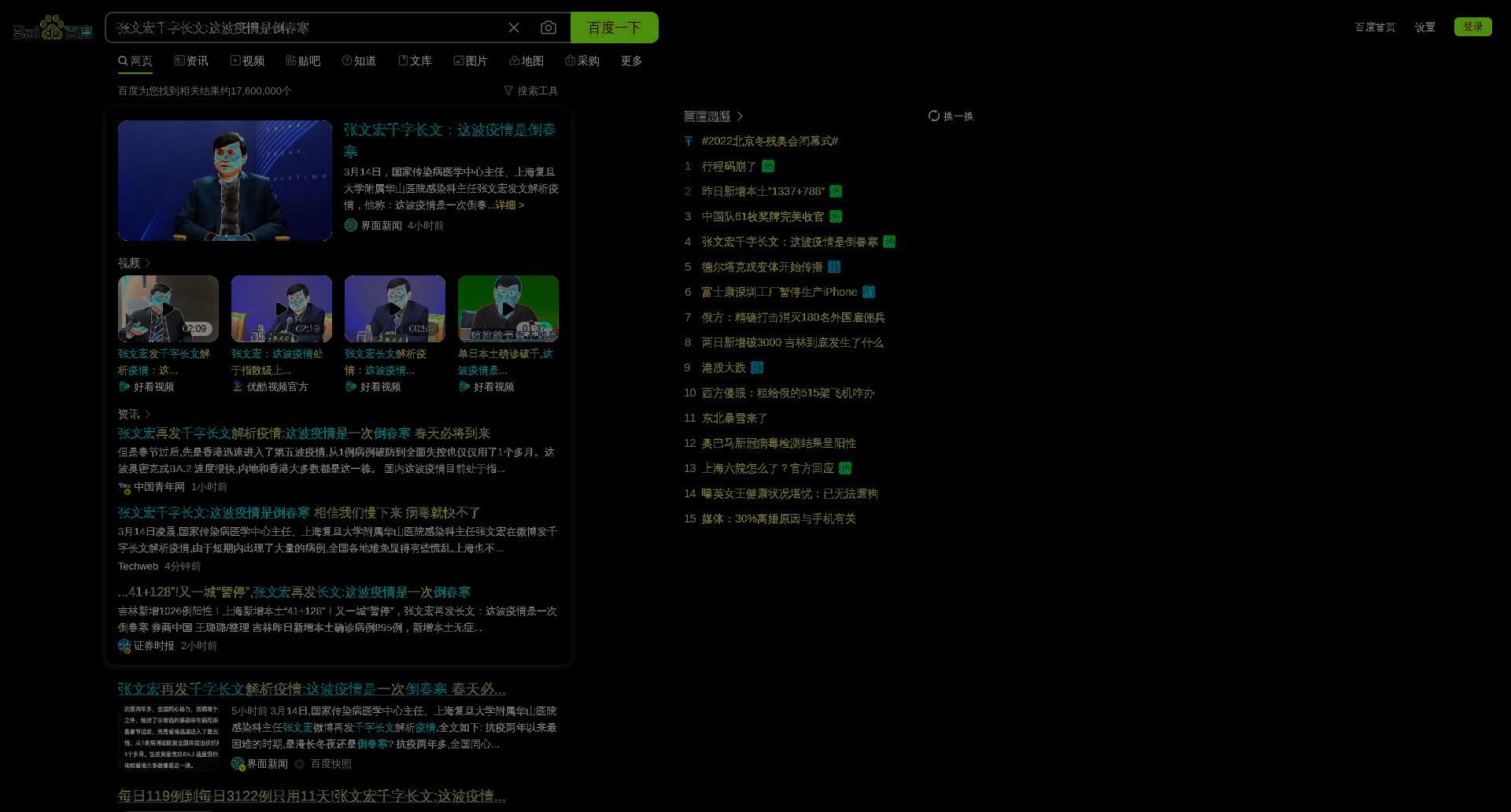
Task: Open 百度首页 link
Action: 1375,27
